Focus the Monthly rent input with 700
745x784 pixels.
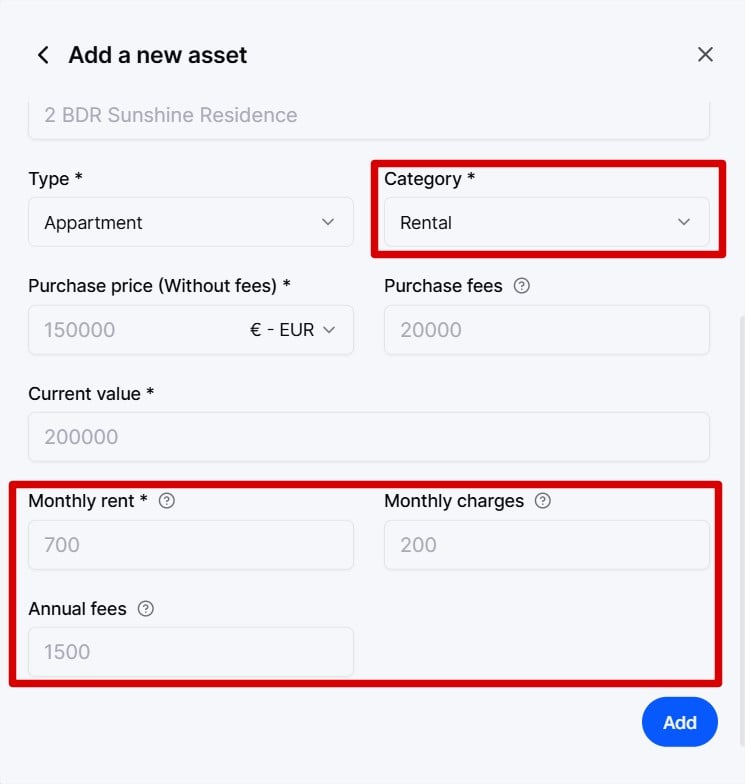coord(190,545)
